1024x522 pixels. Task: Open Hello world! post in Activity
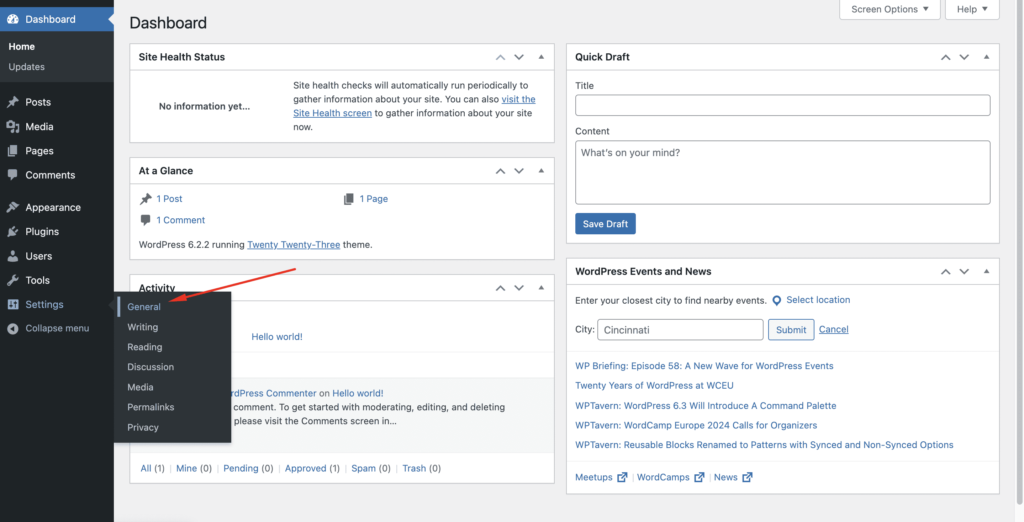277,336
